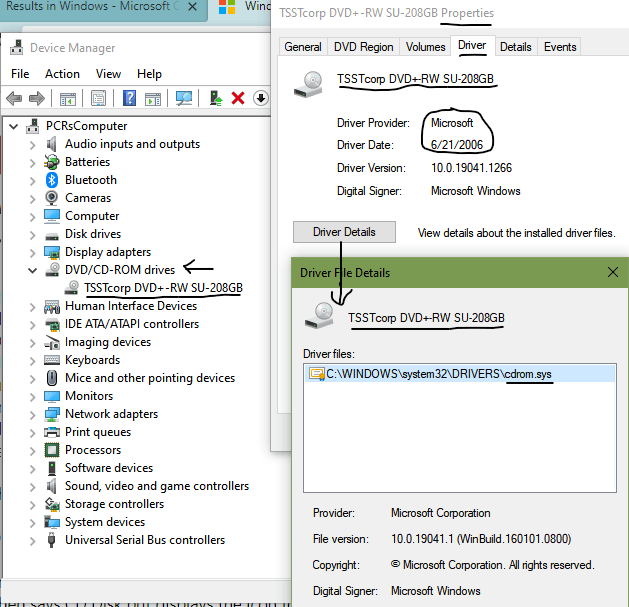This screenshot has height=607, width=629.
Task: Switch to the Volumes tab
Action: 425,47
